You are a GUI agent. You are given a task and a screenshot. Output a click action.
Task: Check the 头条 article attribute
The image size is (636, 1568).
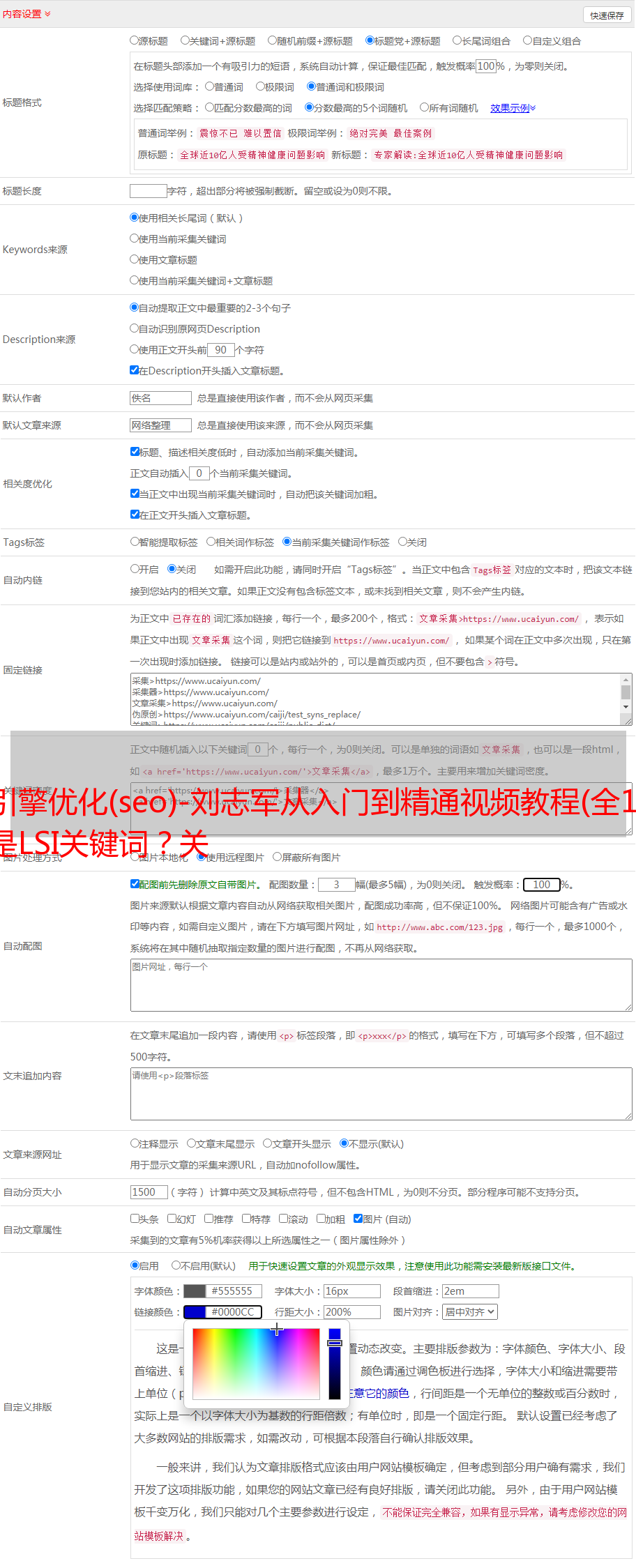(x=135, y=1219)
